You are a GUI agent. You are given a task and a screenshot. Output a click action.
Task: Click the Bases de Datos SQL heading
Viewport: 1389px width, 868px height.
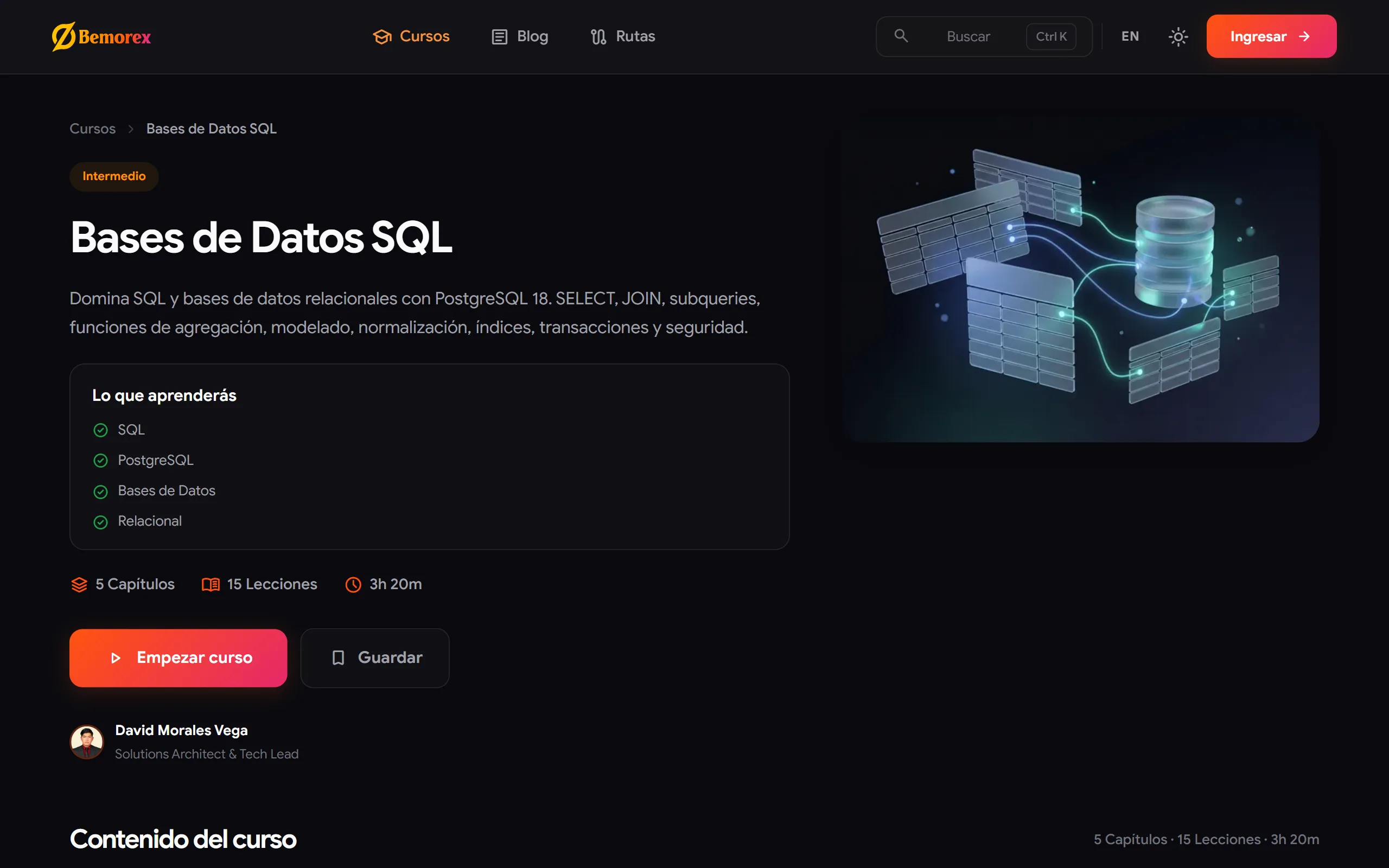tap(261, 237)
